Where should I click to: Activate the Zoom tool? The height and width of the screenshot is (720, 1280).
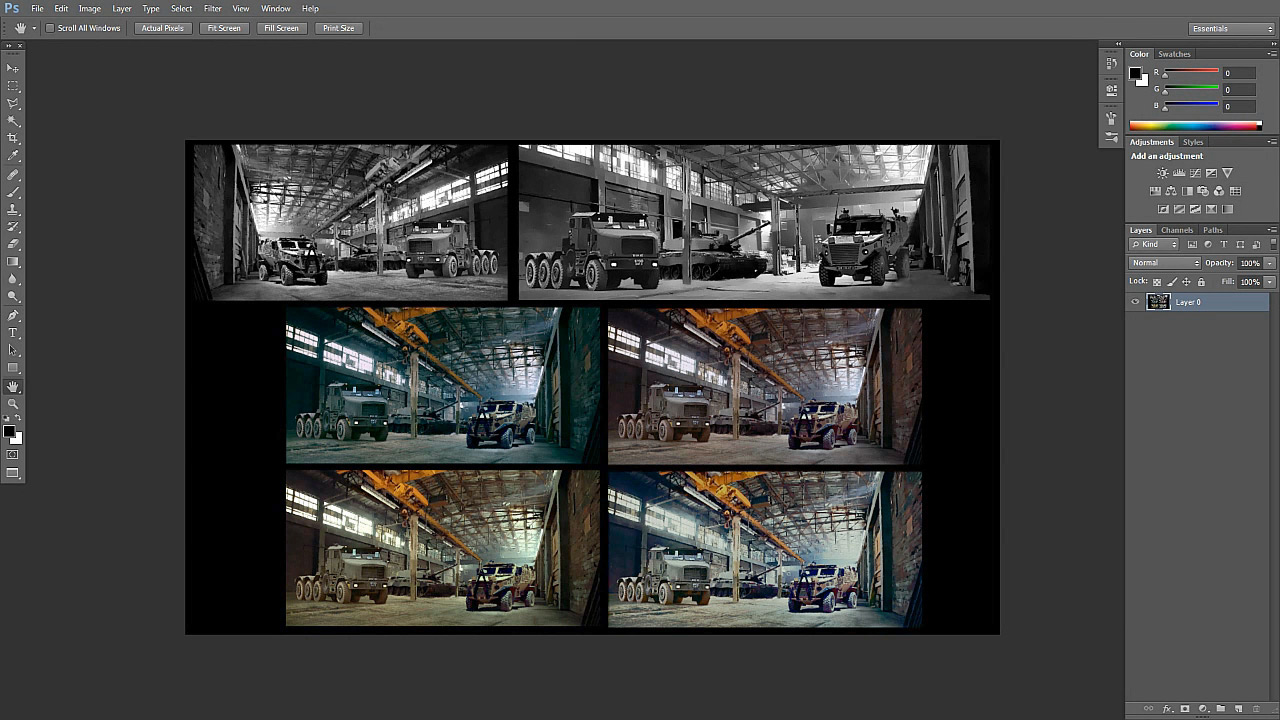click(13, 403)
